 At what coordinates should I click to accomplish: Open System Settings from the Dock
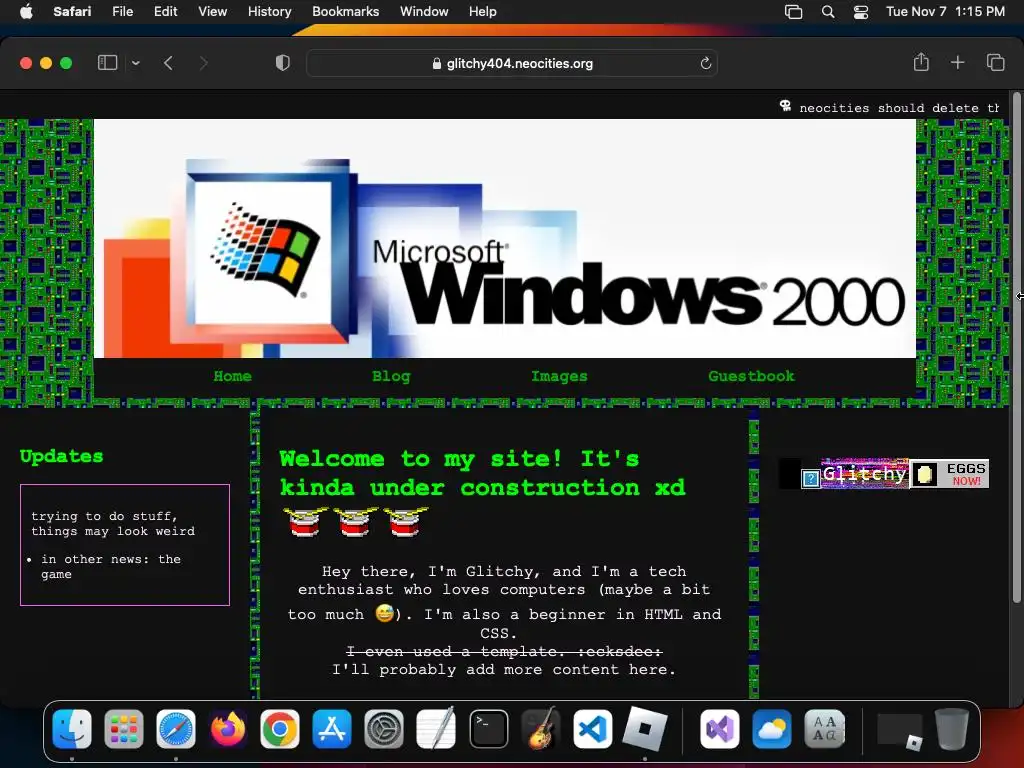click(x=383, y=729)
